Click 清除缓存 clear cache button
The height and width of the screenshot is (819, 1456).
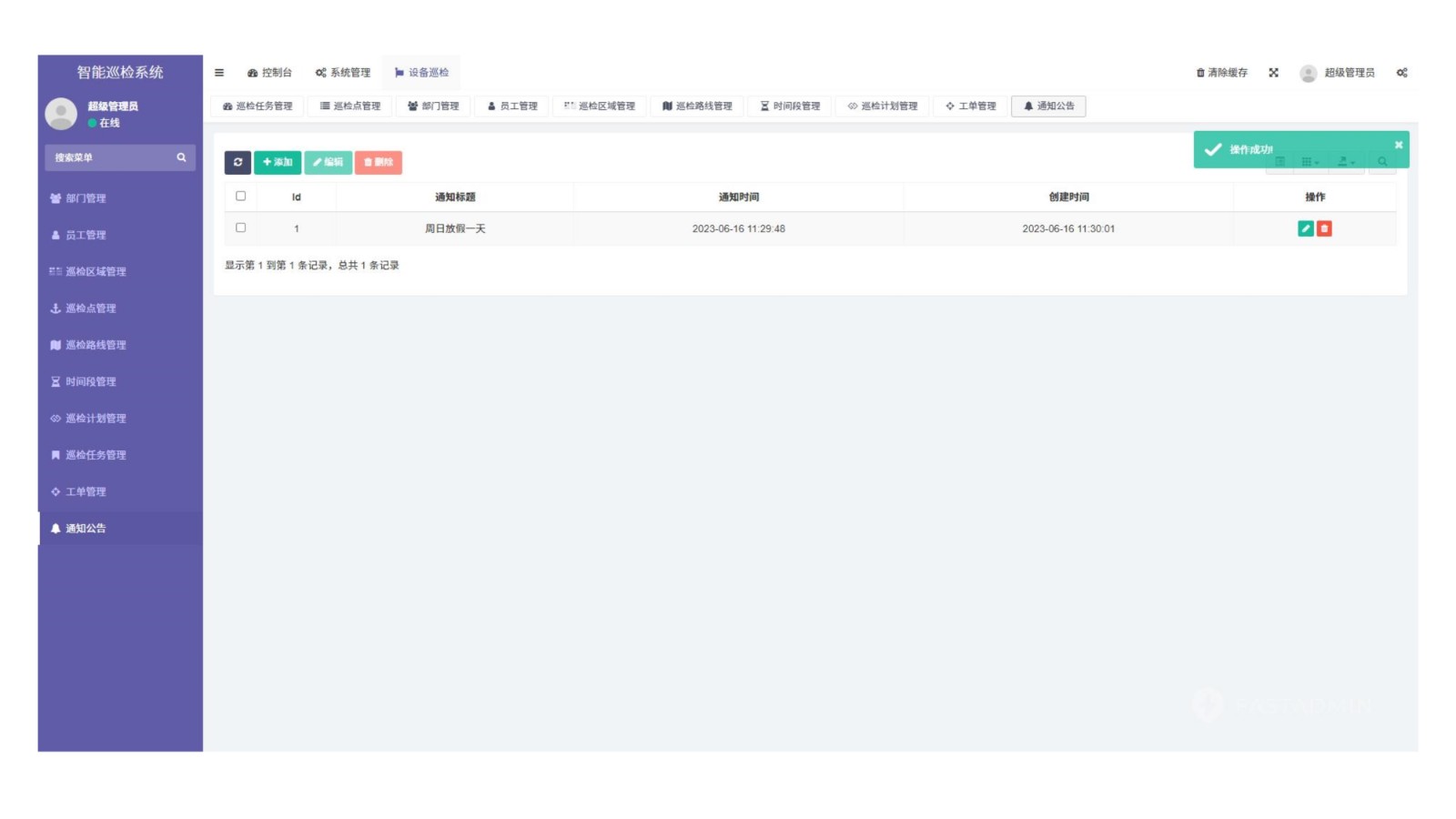[1222, 73]
